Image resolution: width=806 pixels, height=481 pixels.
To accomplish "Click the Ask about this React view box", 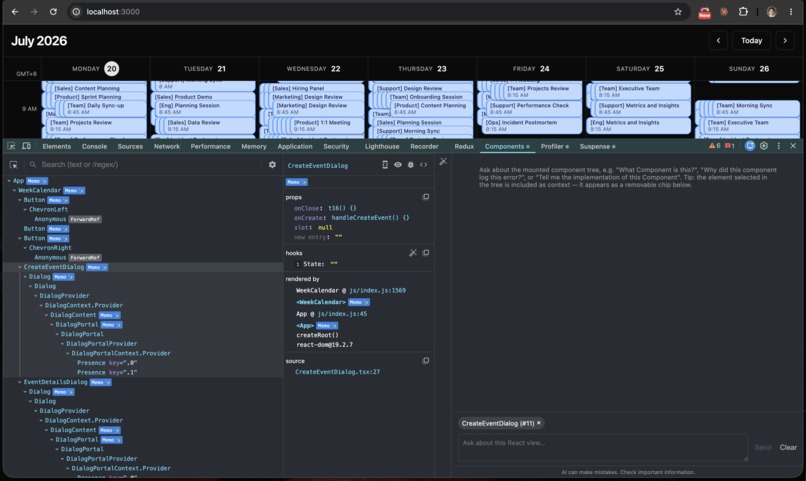I will click(x=603, y=447).
